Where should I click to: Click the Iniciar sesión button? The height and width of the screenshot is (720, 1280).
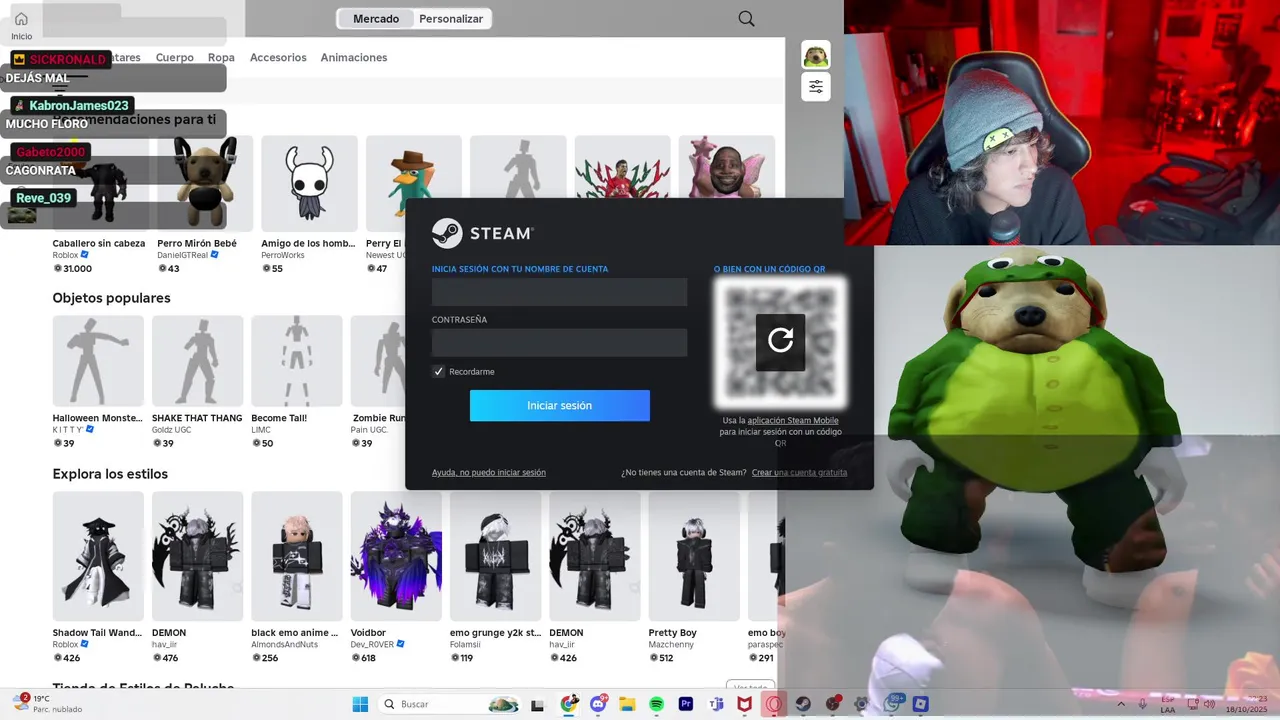560,406
